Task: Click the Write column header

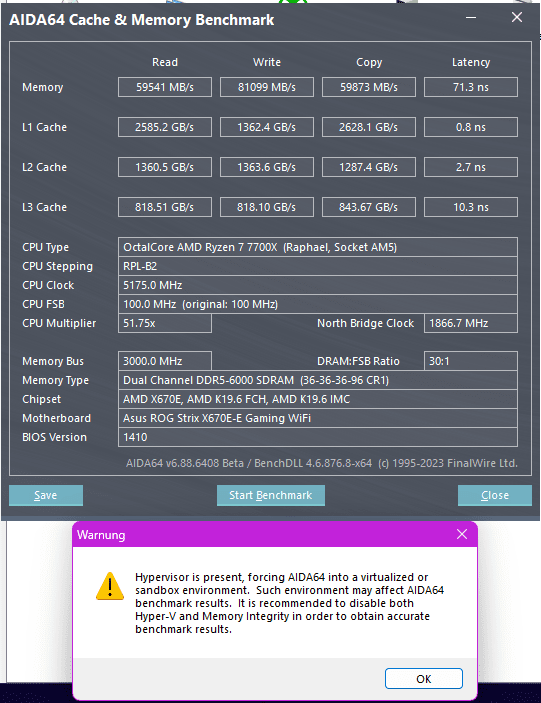Action: coord(267,62)
